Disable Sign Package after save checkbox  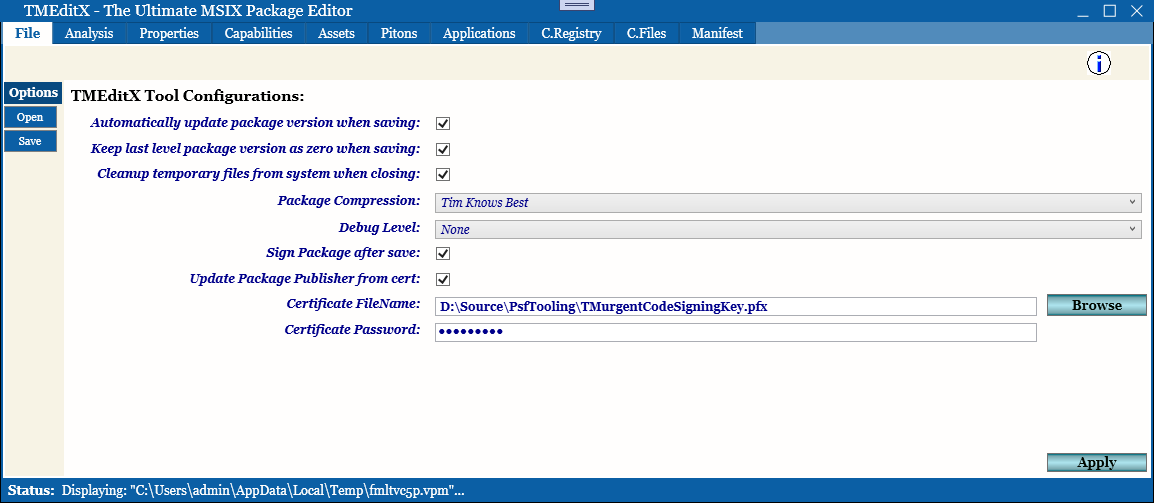point(443,253)
